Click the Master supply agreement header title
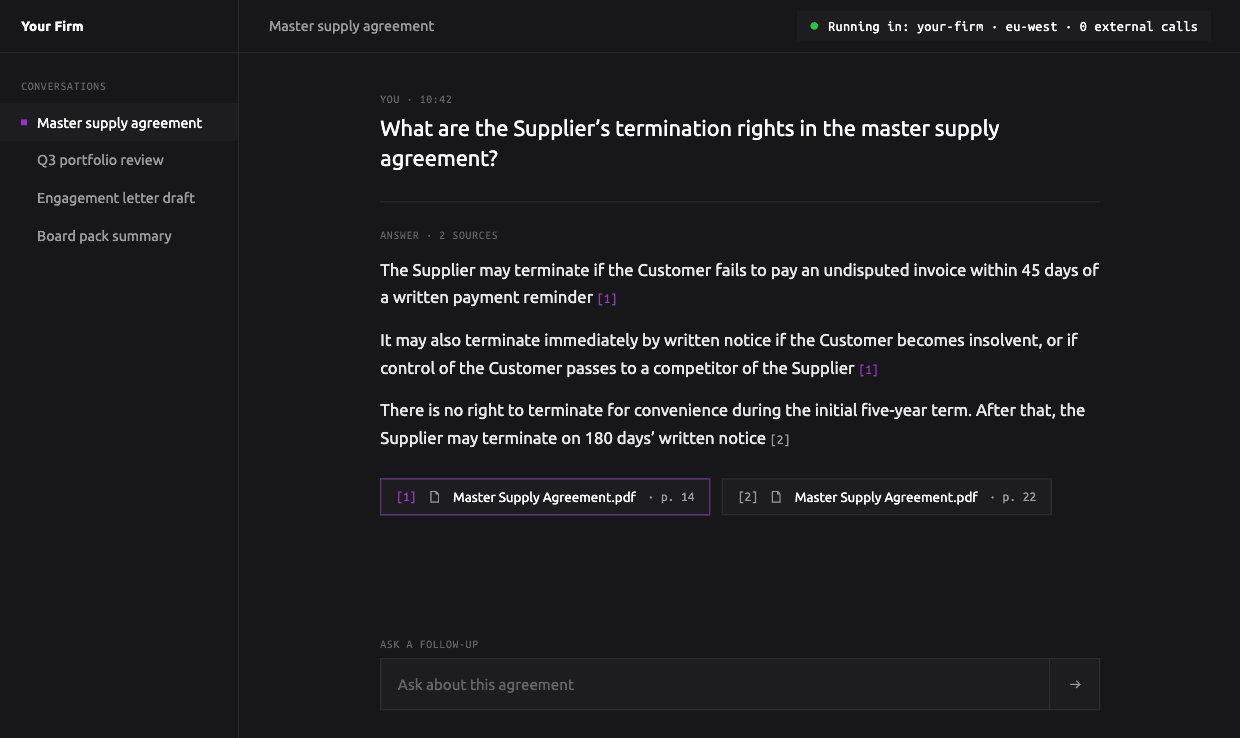This screenshot has width=1240, height=738. click(x=351, y=26)
